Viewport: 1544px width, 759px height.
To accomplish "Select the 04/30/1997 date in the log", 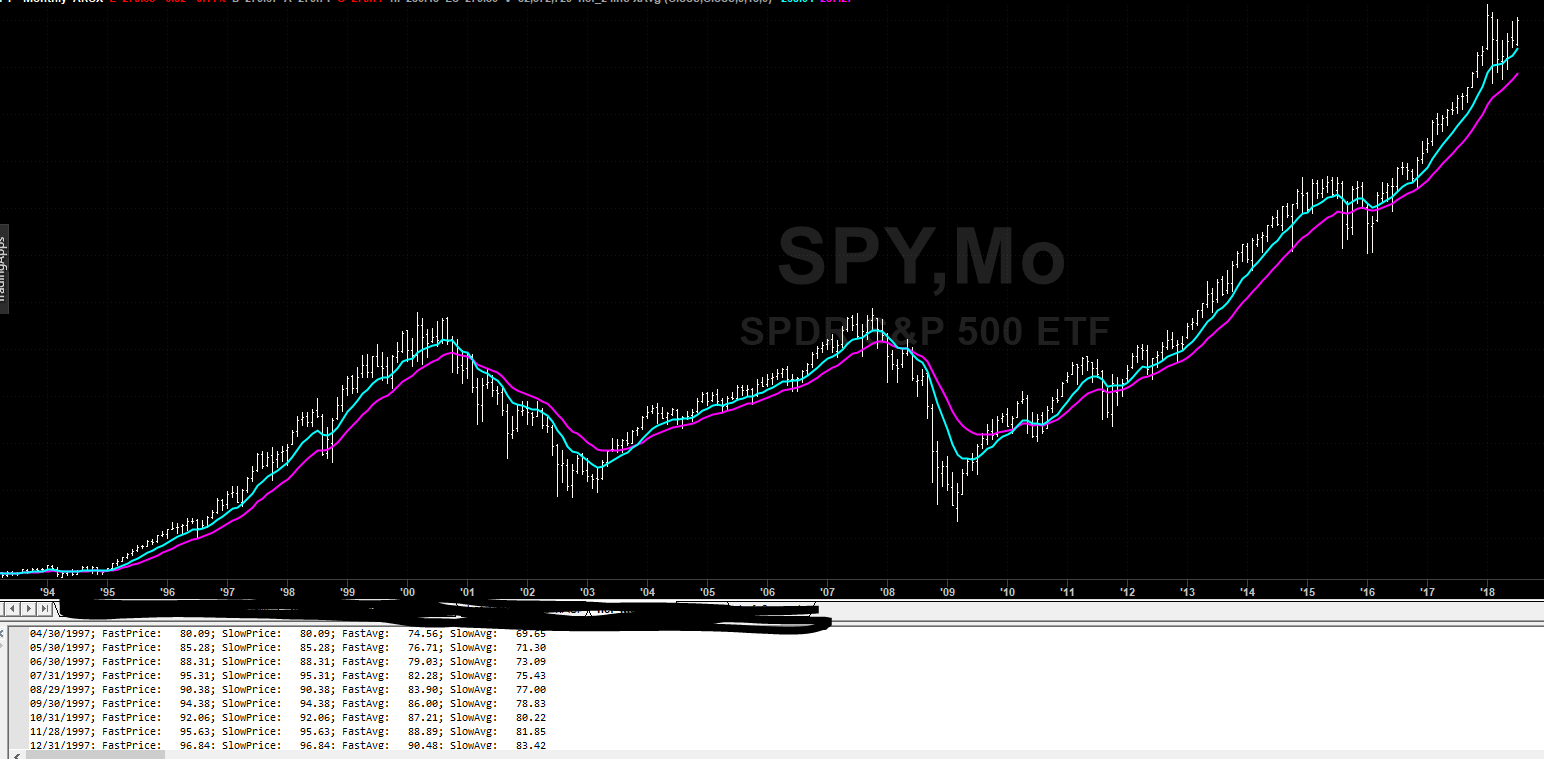I will click(62, 633).
